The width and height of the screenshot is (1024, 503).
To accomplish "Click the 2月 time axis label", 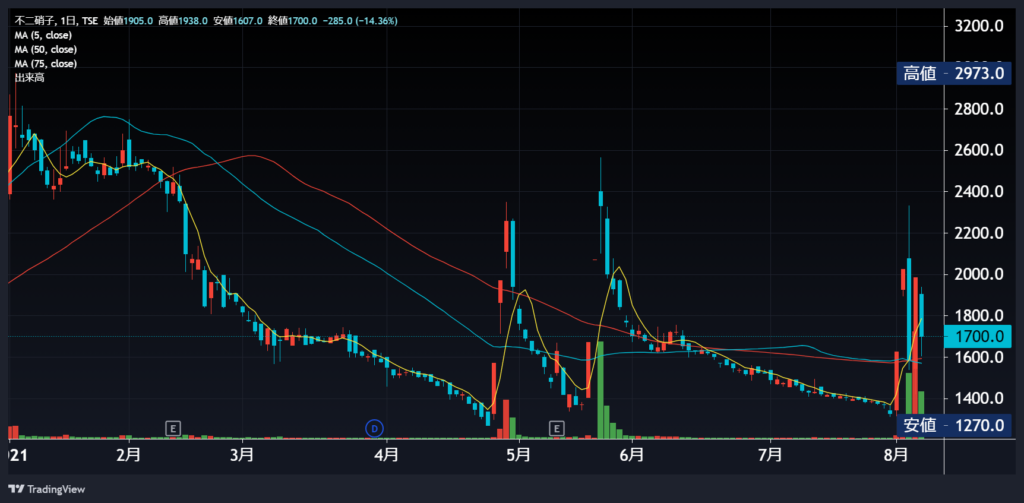I will (129, 453).
